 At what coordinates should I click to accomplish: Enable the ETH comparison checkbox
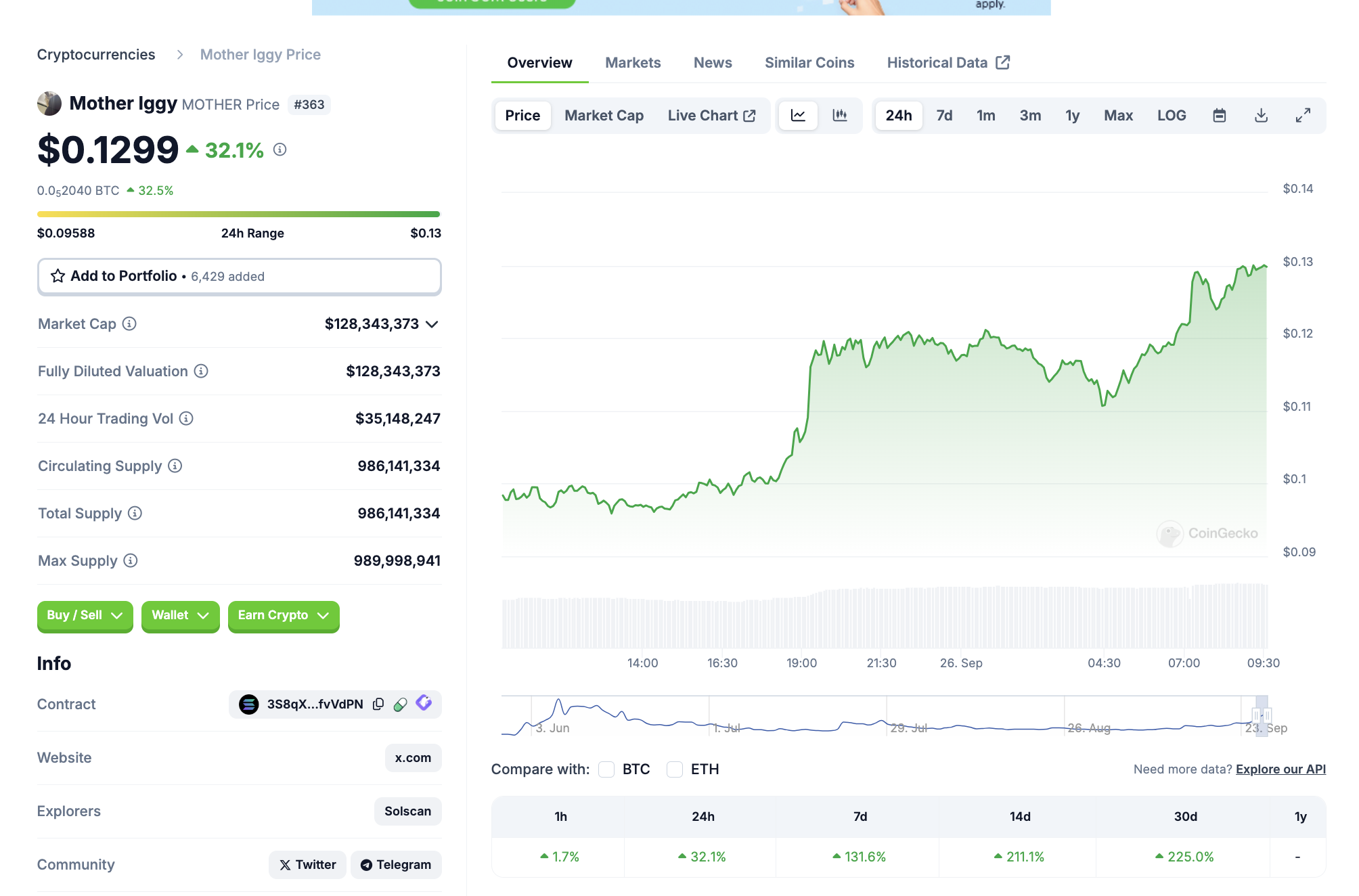[675, 769]
